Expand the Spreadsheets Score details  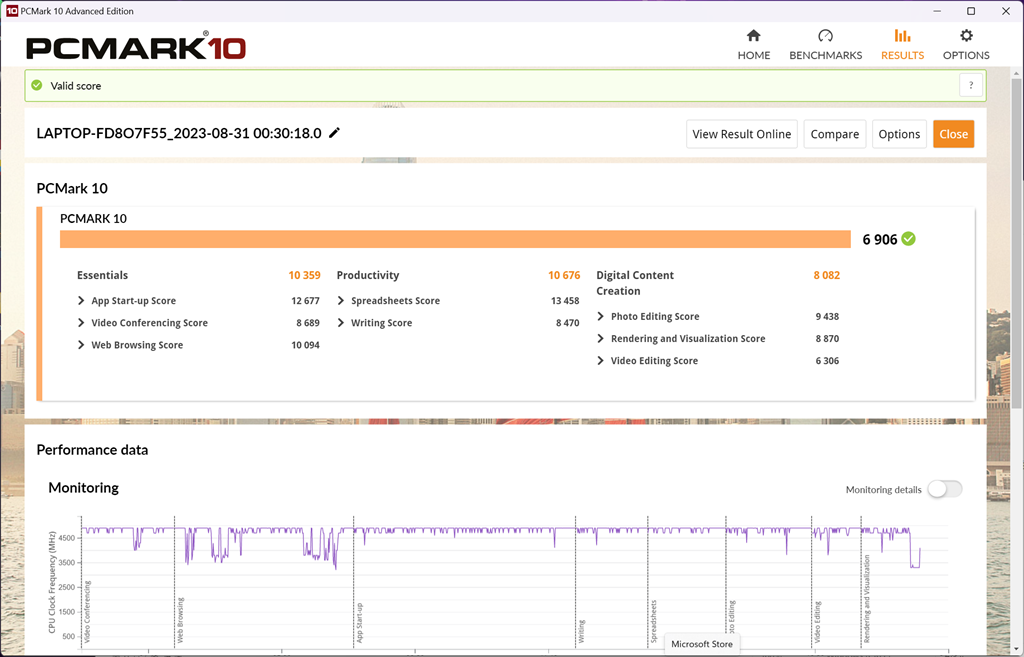341,301
